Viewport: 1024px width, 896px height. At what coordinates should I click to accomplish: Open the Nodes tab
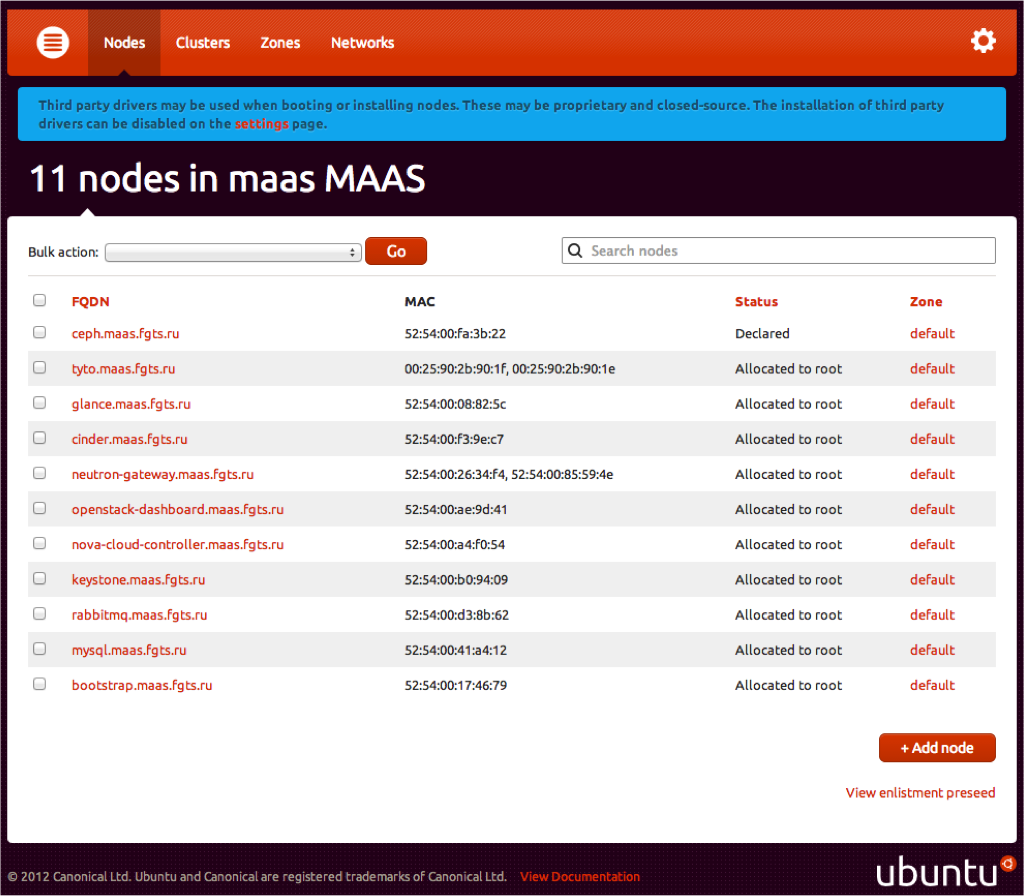[124, 43]
